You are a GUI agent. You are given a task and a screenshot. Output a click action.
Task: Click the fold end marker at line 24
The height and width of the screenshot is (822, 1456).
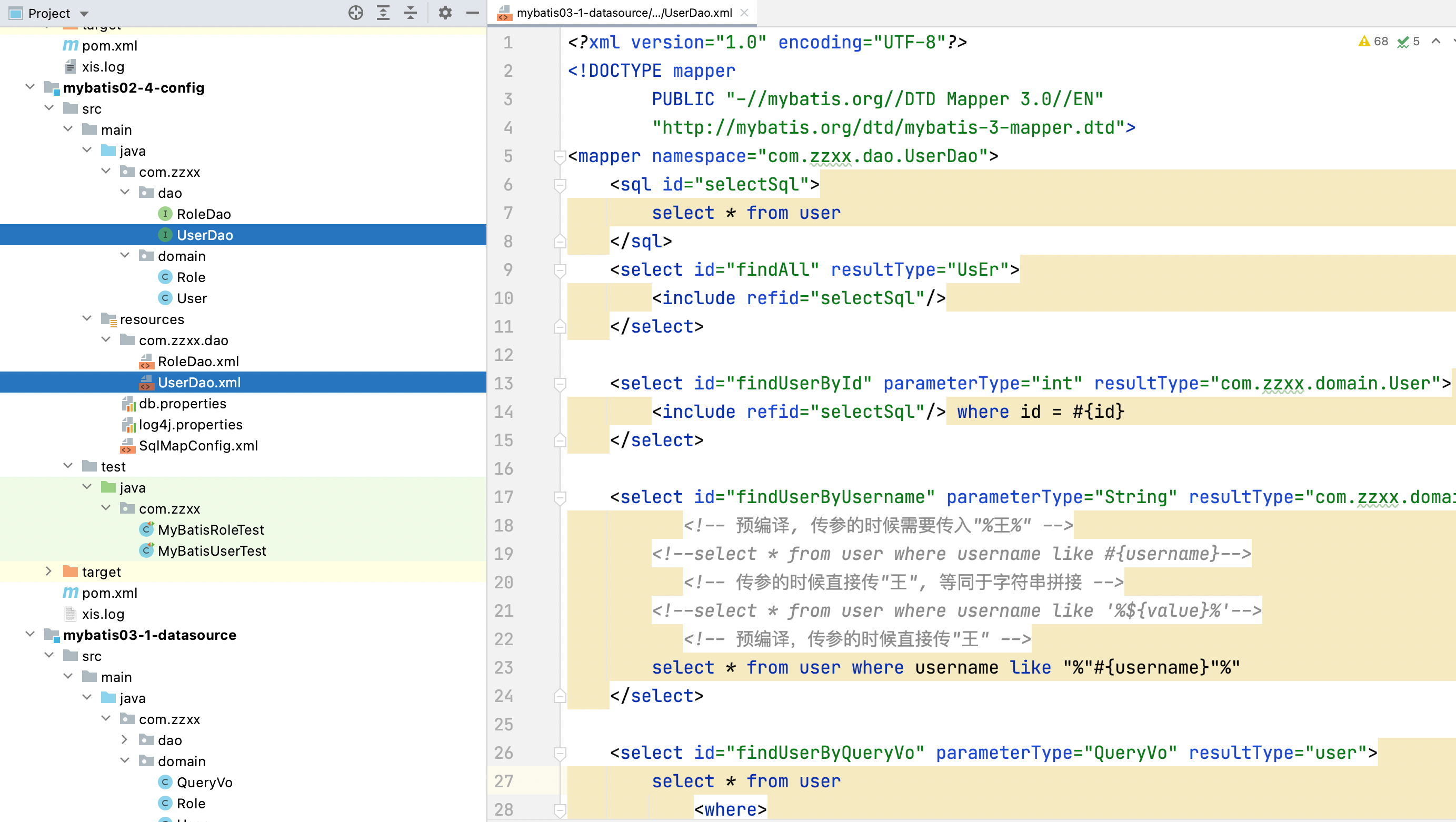pyautogui.click(x=560, y=696)
